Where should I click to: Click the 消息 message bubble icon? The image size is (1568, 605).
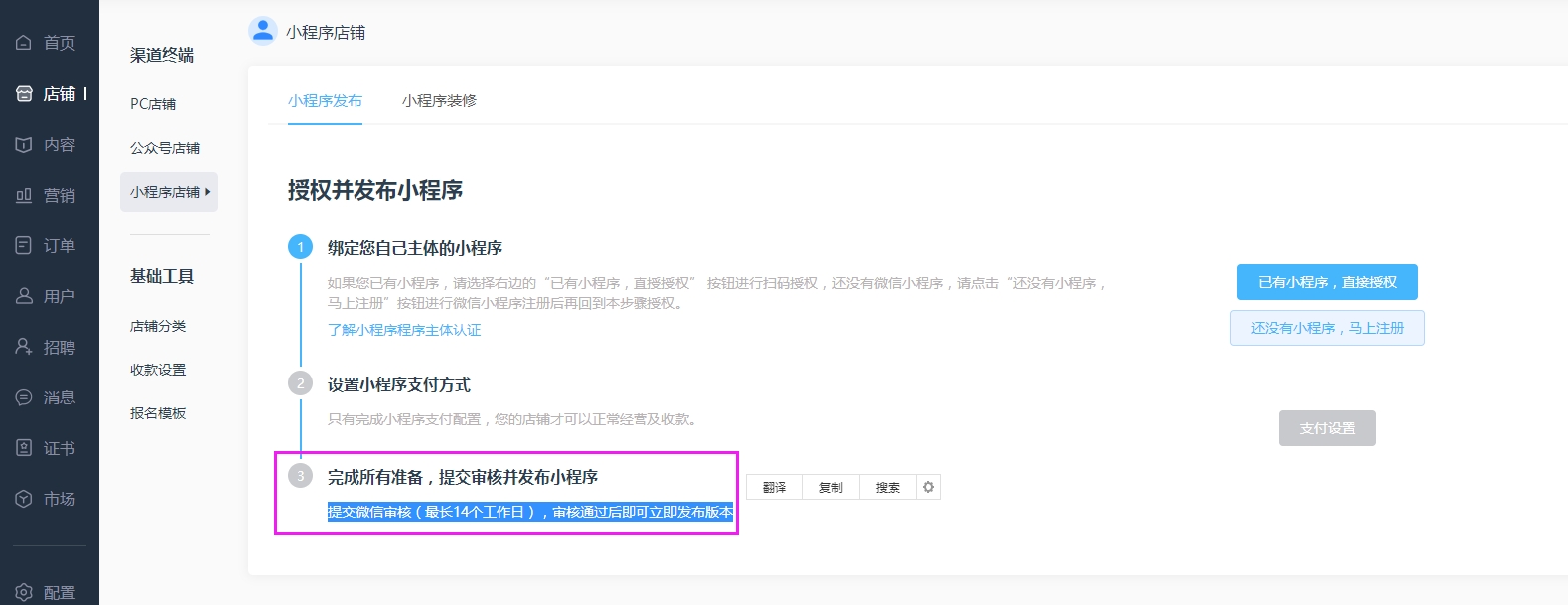click(x=24, y=397)
